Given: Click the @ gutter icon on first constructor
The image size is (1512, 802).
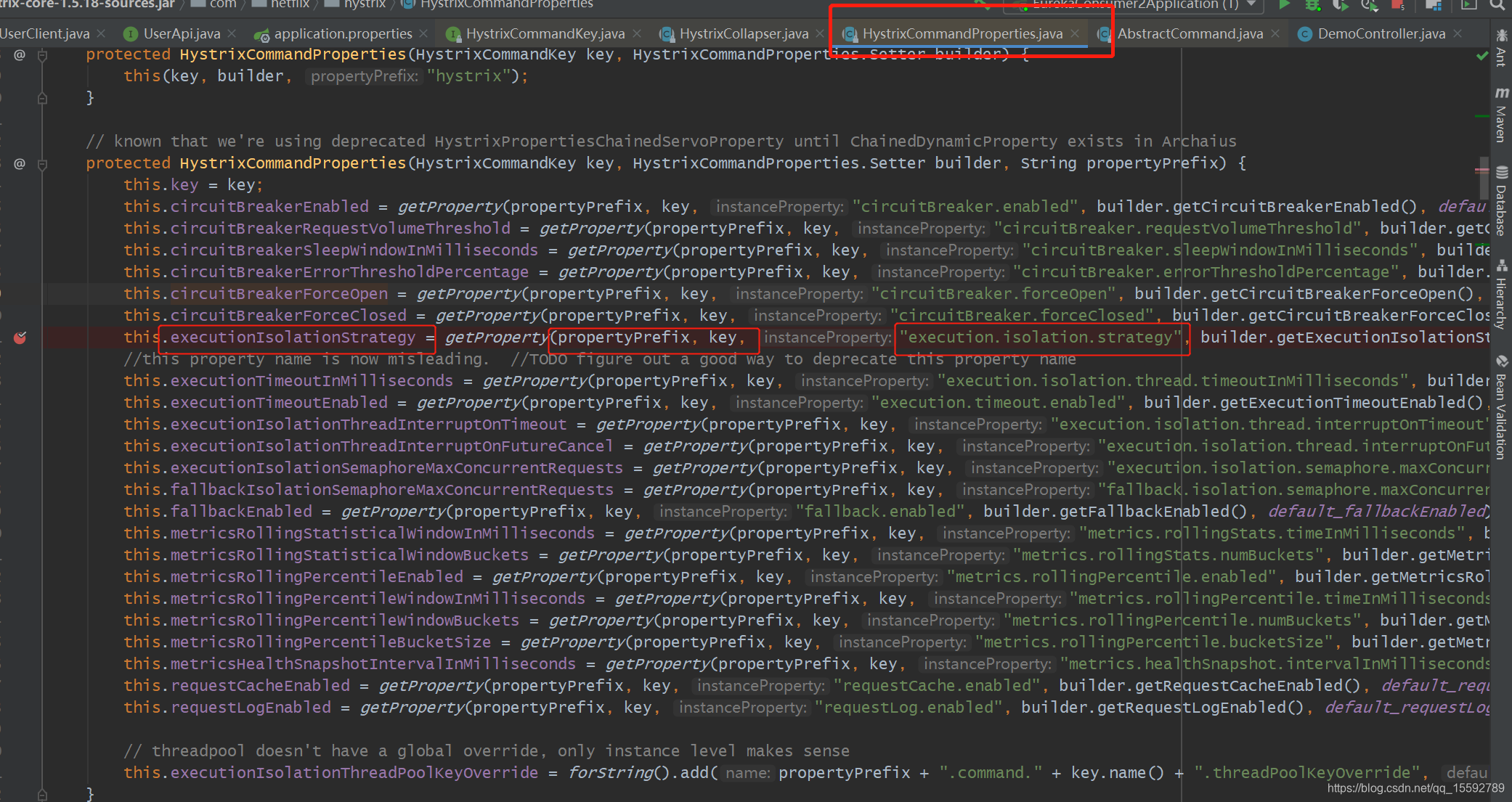Looking at the screenshot, I should [20, 54].
